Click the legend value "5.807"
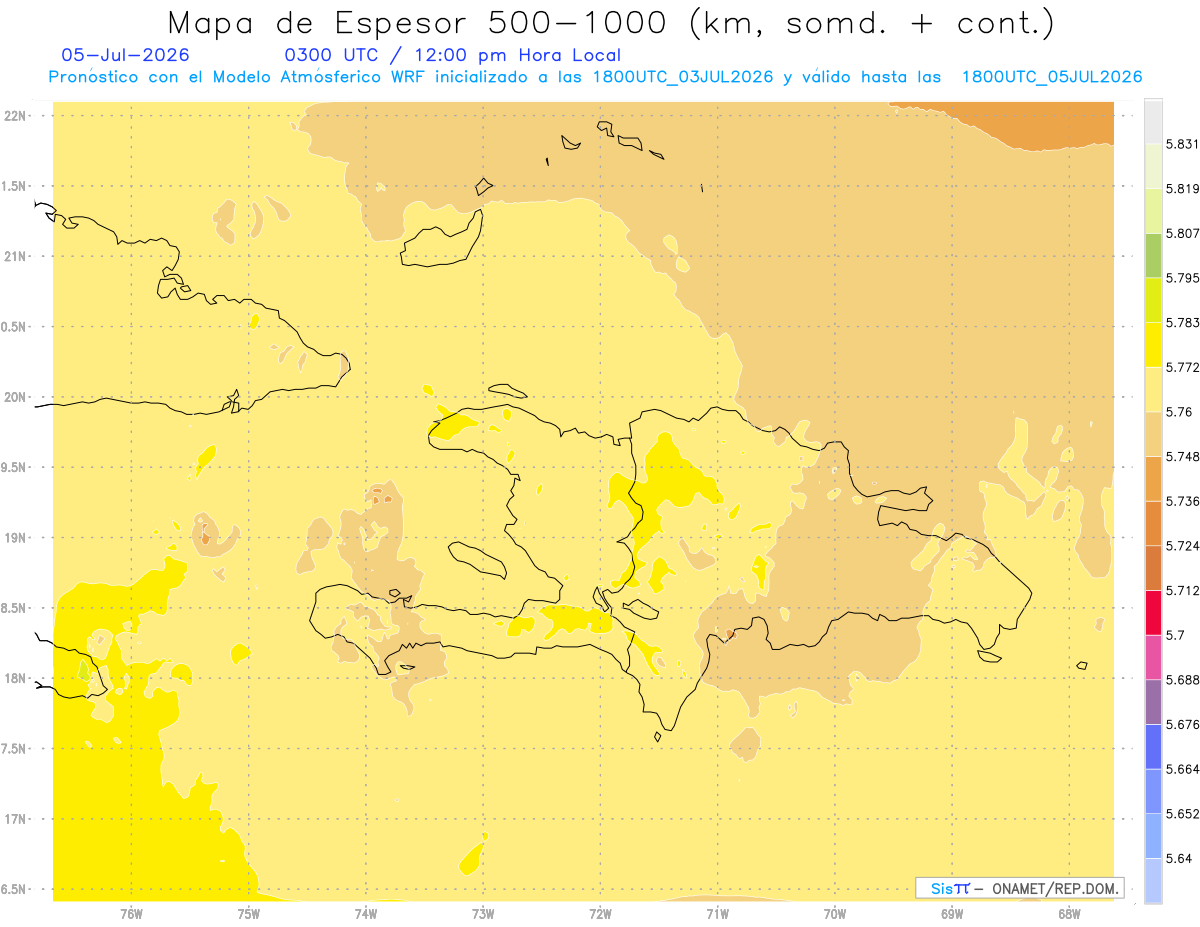1200x927 pixels. (1182, 233)
